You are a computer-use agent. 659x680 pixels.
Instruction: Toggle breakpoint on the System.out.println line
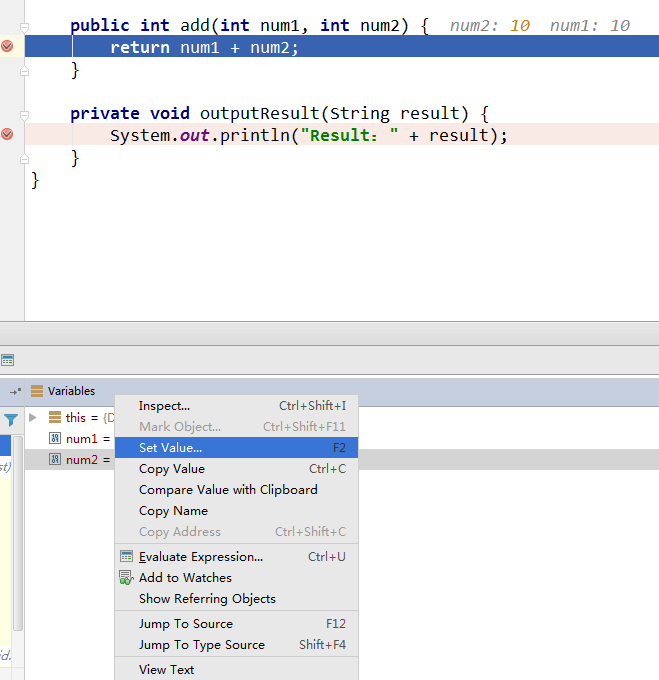click(x=7, y=134)
